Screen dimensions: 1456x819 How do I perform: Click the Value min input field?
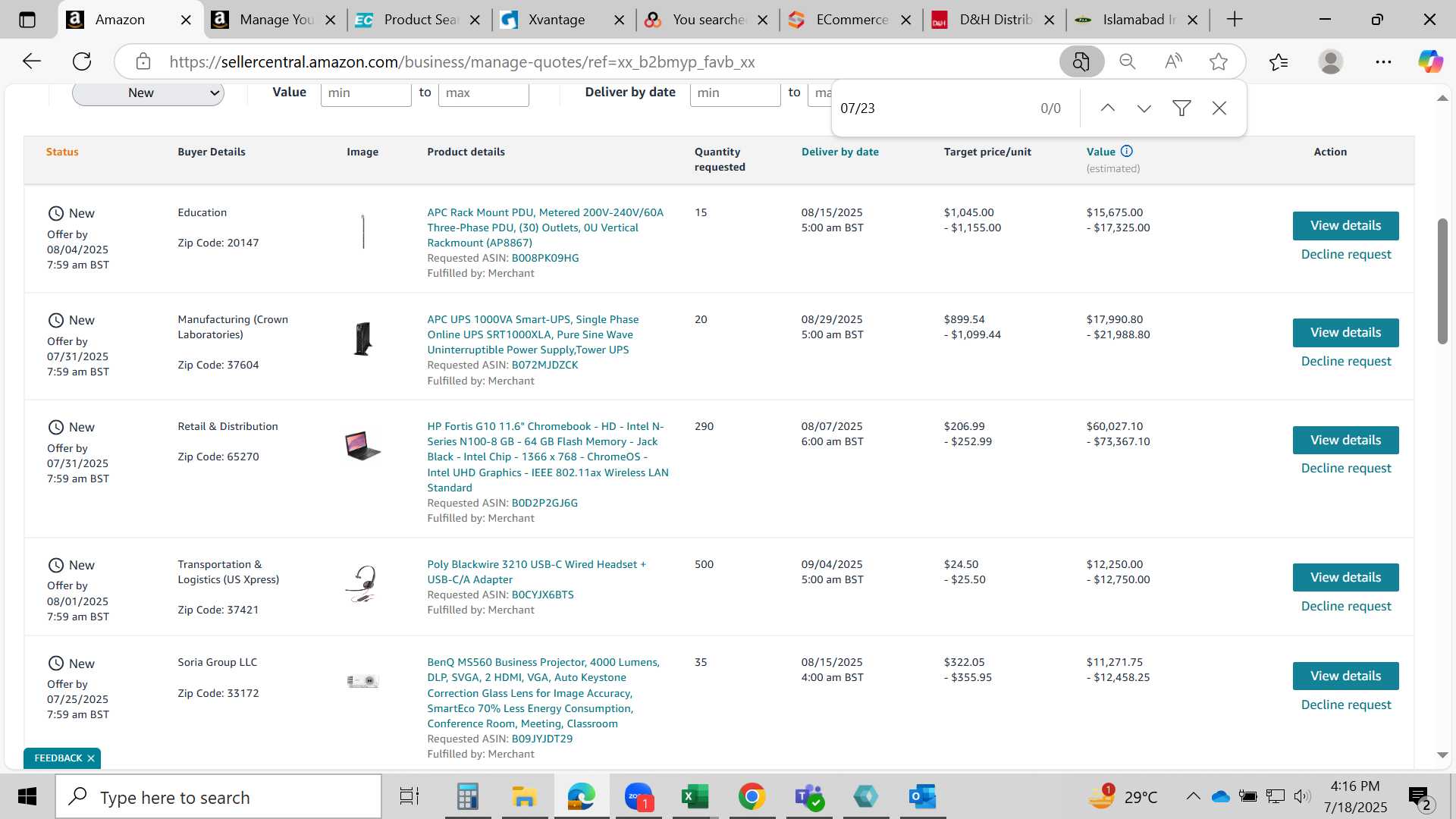366,93
